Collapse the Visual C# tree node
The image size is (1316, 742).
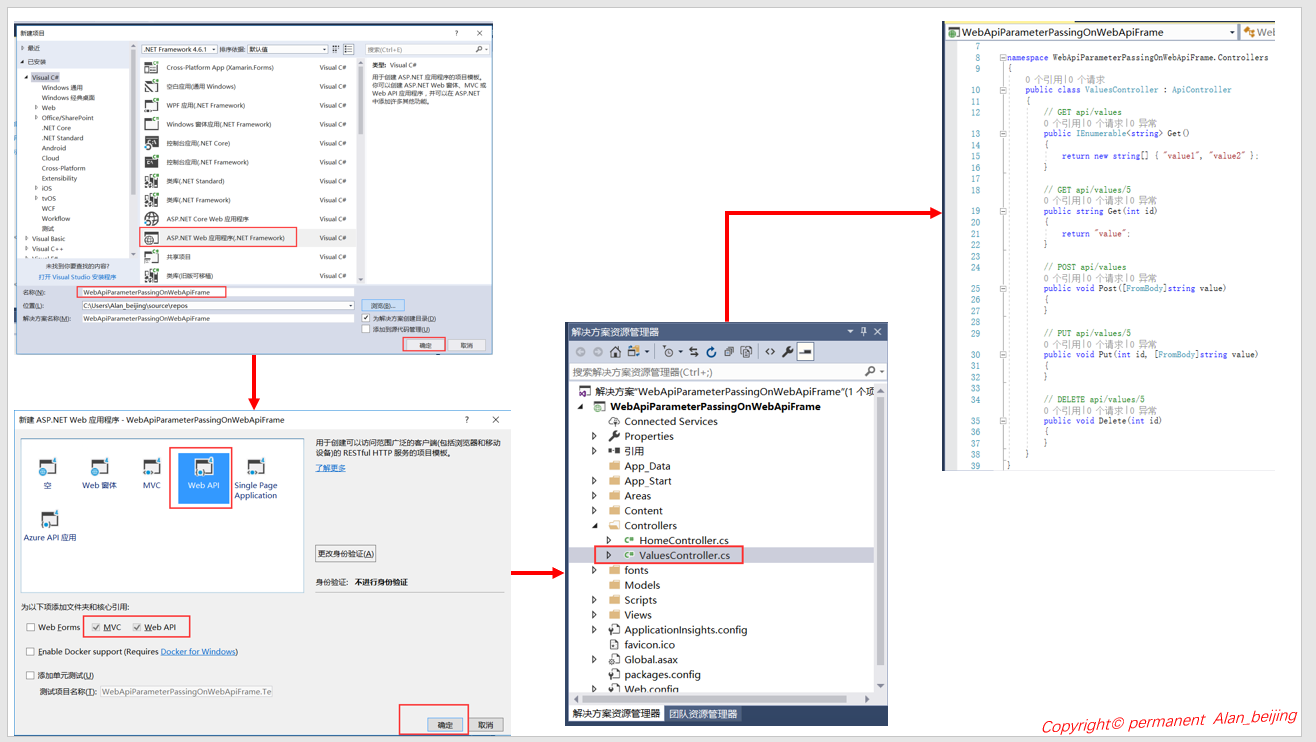[27, 77]
